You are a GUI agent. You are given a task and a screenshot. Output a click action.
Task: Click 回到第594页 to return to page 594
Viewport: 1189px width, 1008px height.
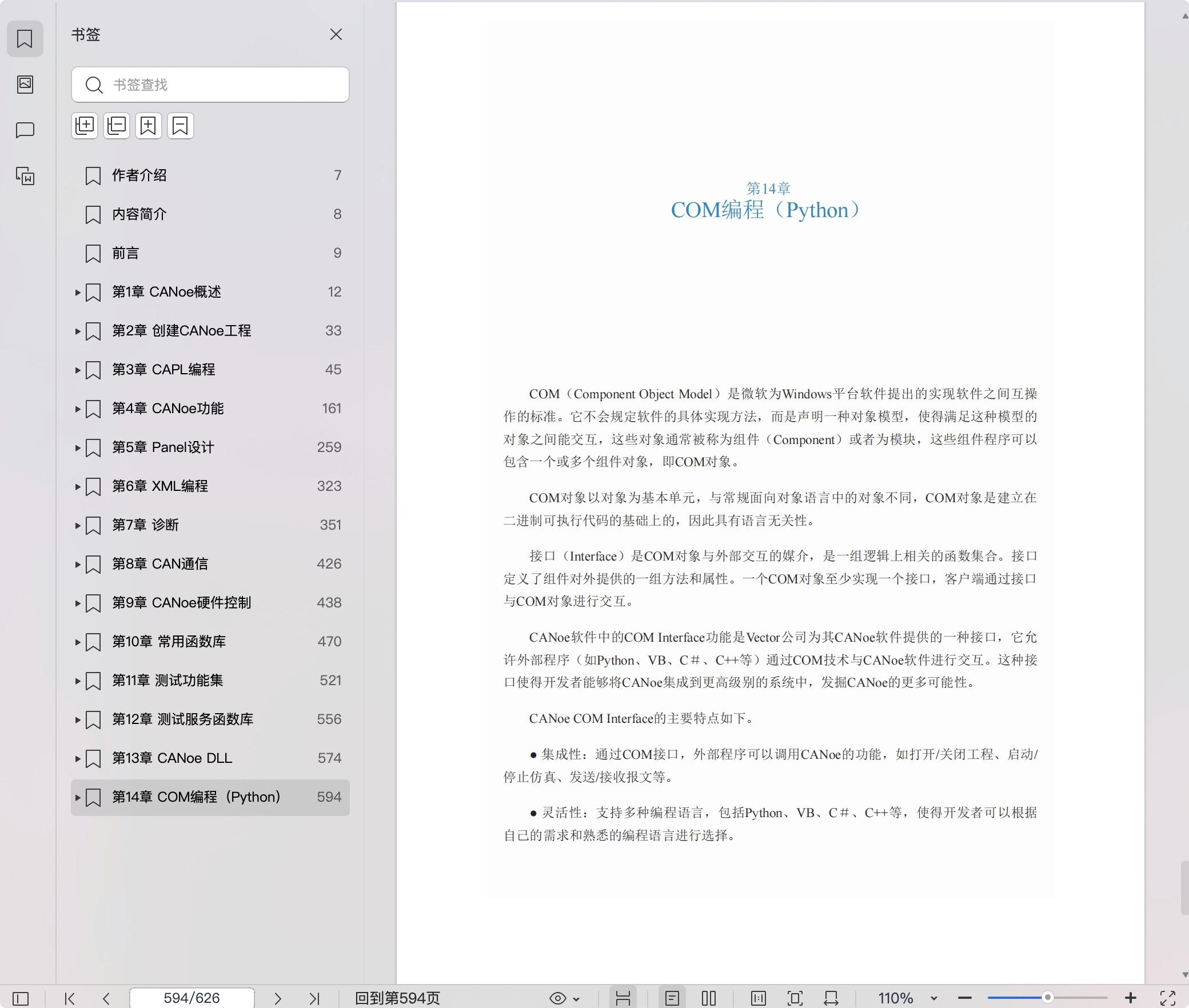(x=397, y=997)
